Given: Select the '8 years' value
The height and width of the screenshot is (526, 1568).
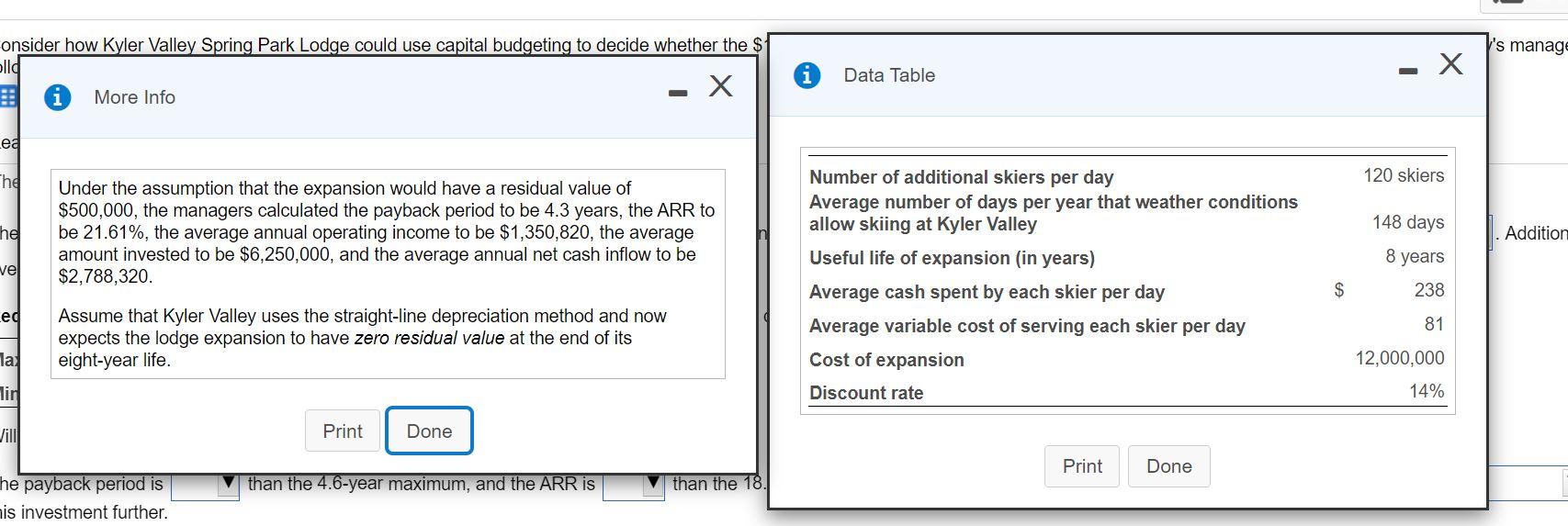Looking at the screenshot, I should pyautogui.click(x=1415, y=256).
